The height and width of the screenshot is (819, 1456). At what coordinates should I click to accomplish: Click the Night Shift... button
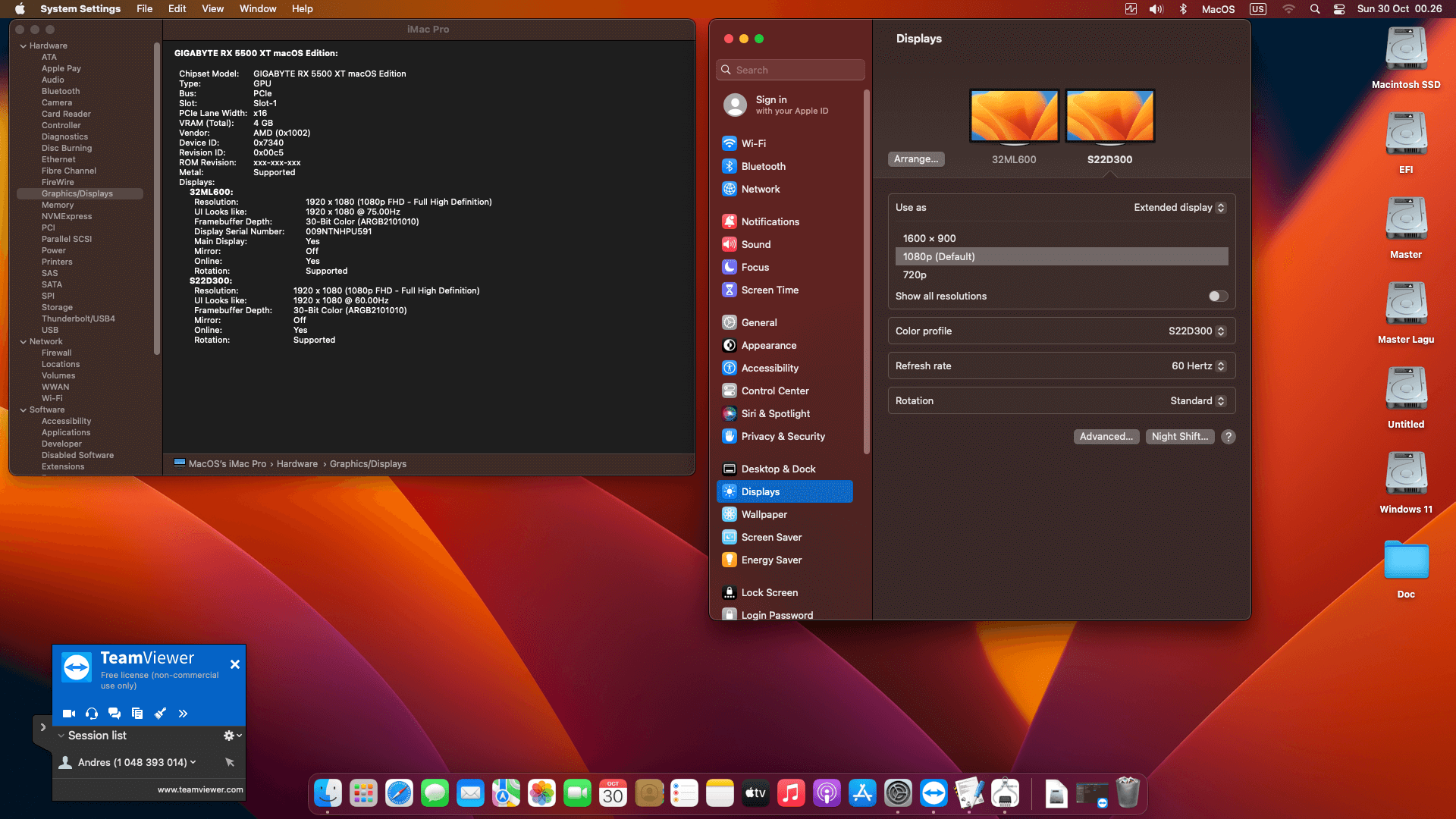(x=1179, y=437)
